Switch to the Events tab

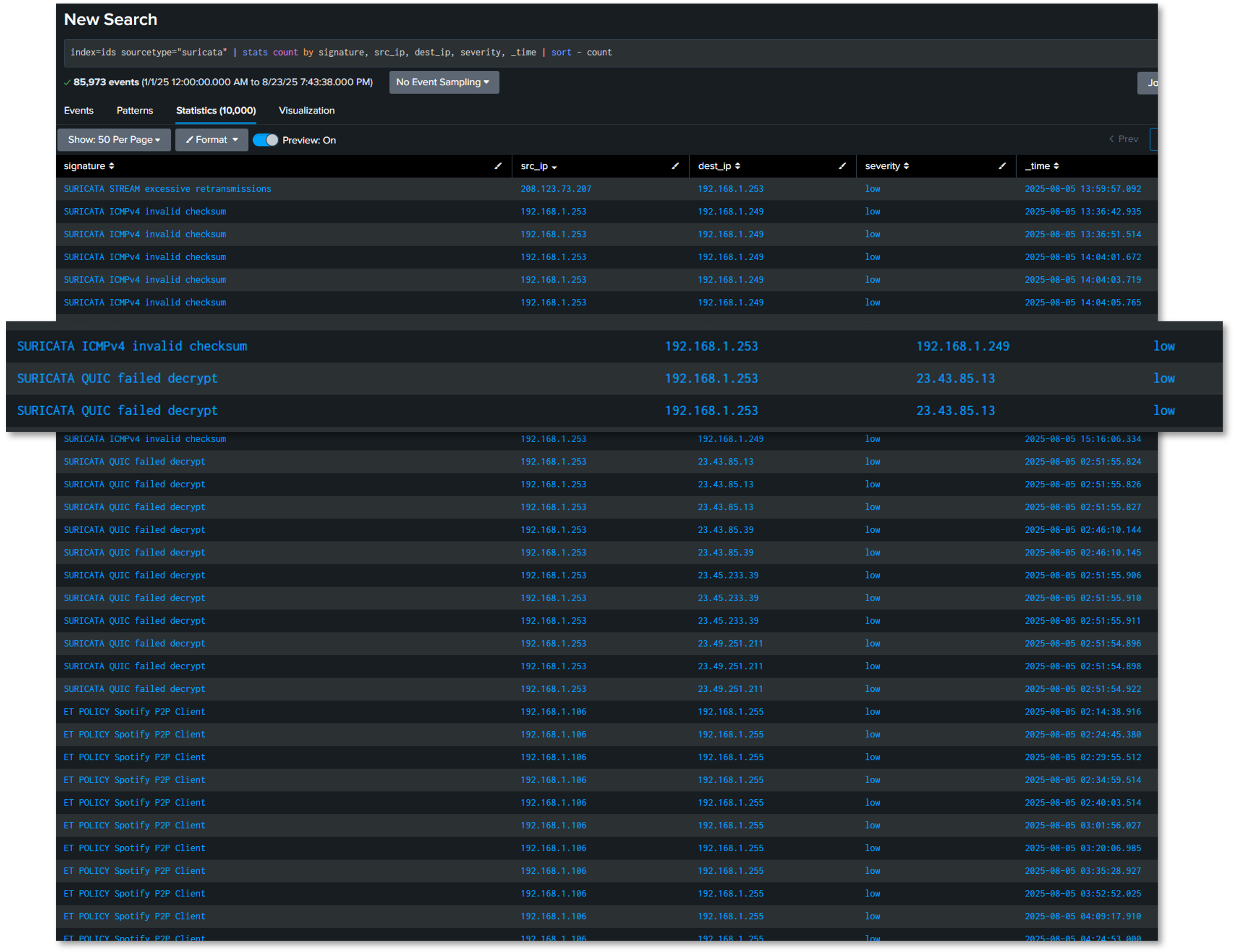coord(79,111)
